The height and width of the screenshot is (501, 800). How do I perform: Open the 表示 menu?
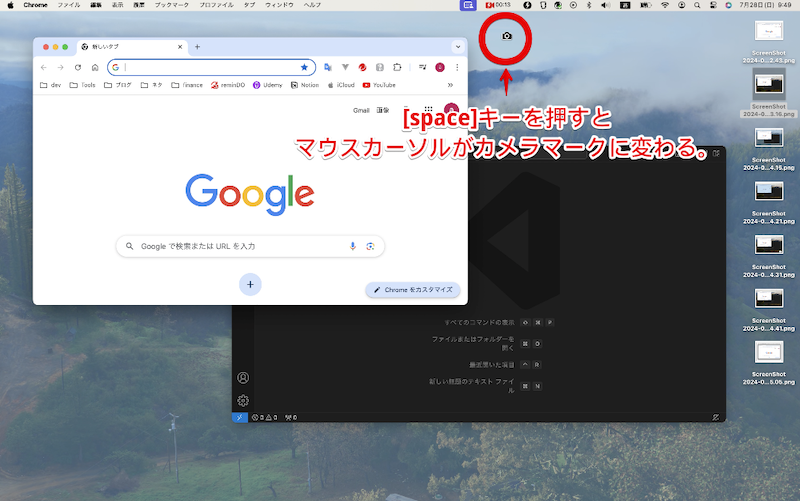click(117, 5)
